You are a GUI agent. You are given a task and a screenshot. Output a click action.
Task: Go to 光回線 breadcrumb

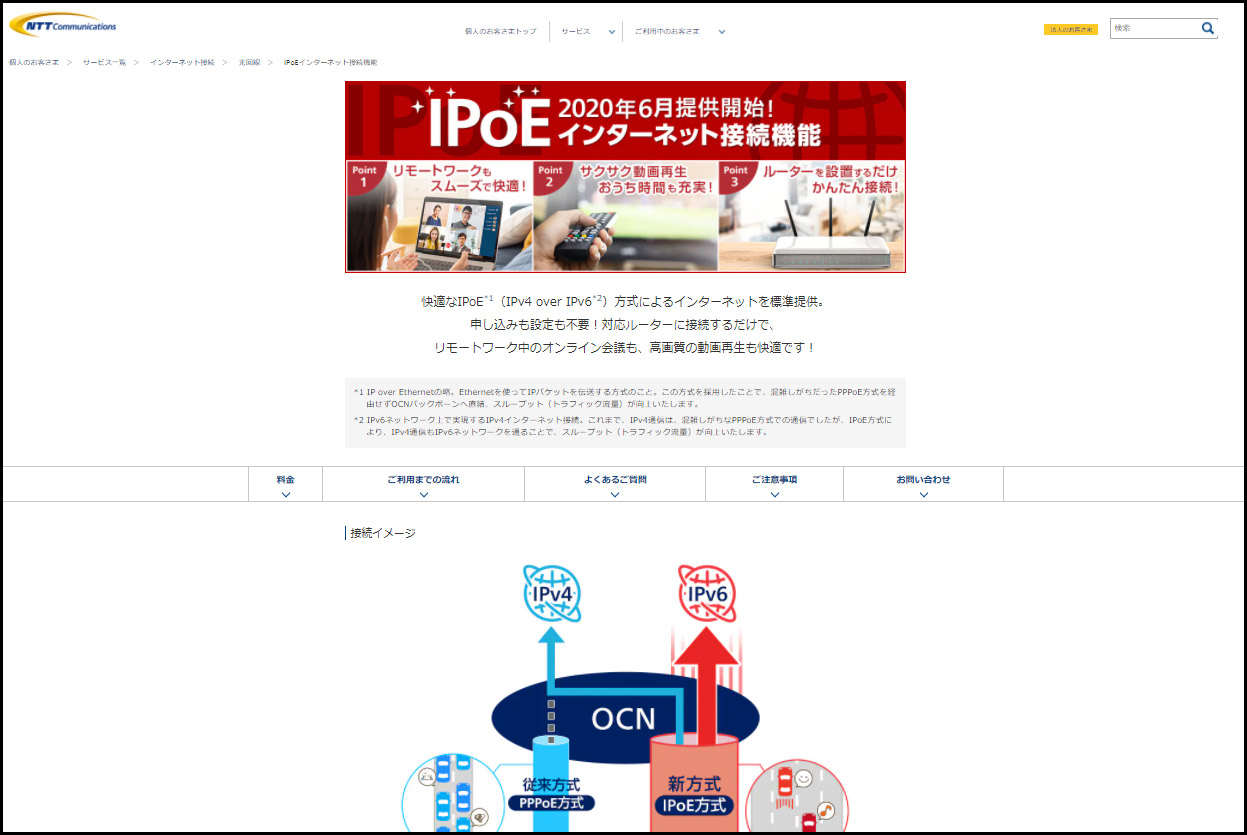tap(249, 62)
